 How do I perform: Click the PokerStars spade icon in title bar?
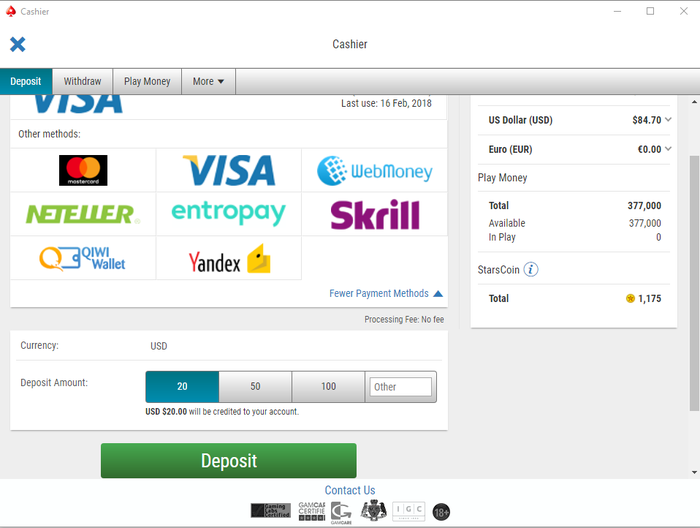pyautogui.click(x=11, y=11)
